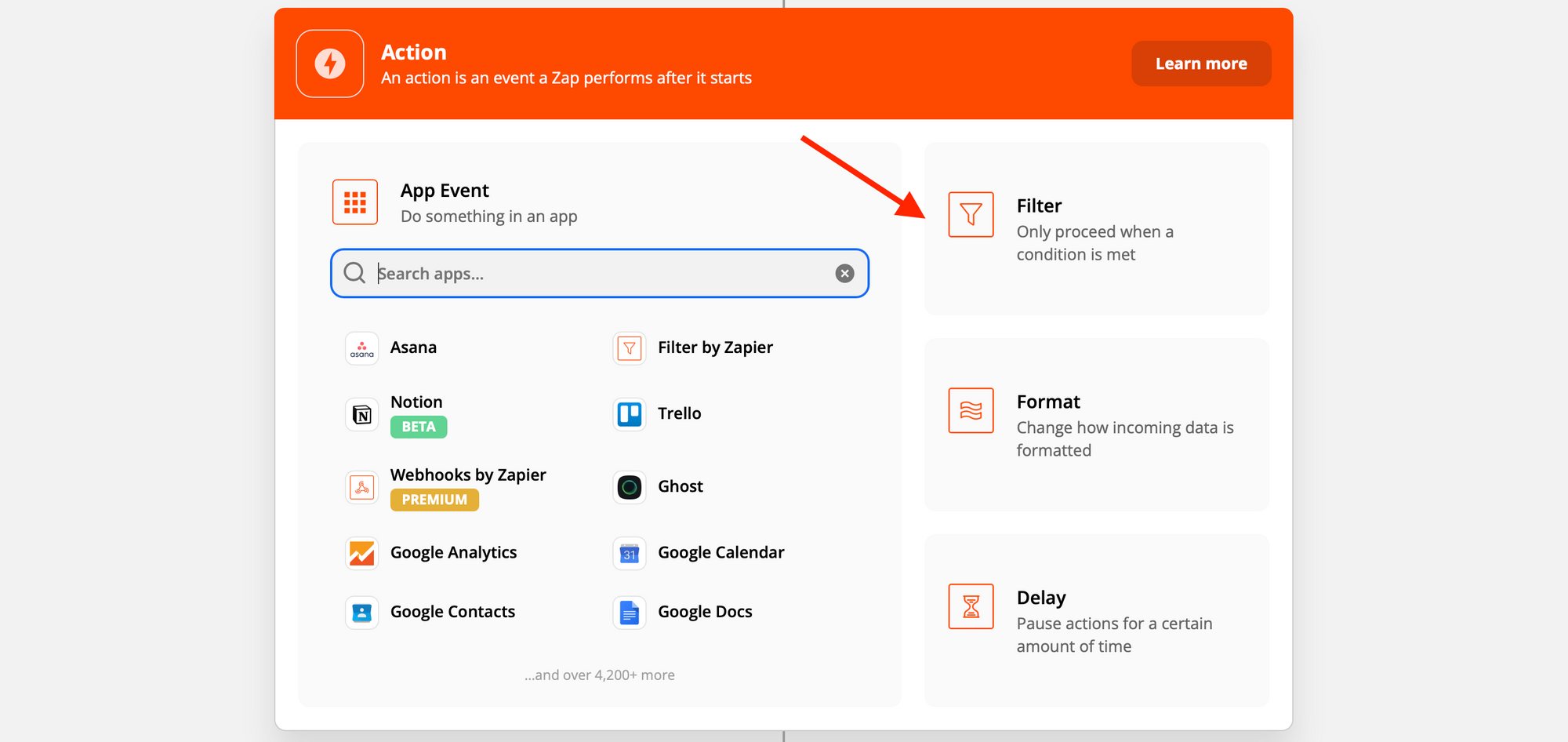This screenshot has width=1568, height=742.
Task: Select the Delay option title
Action: (1041, 598)
